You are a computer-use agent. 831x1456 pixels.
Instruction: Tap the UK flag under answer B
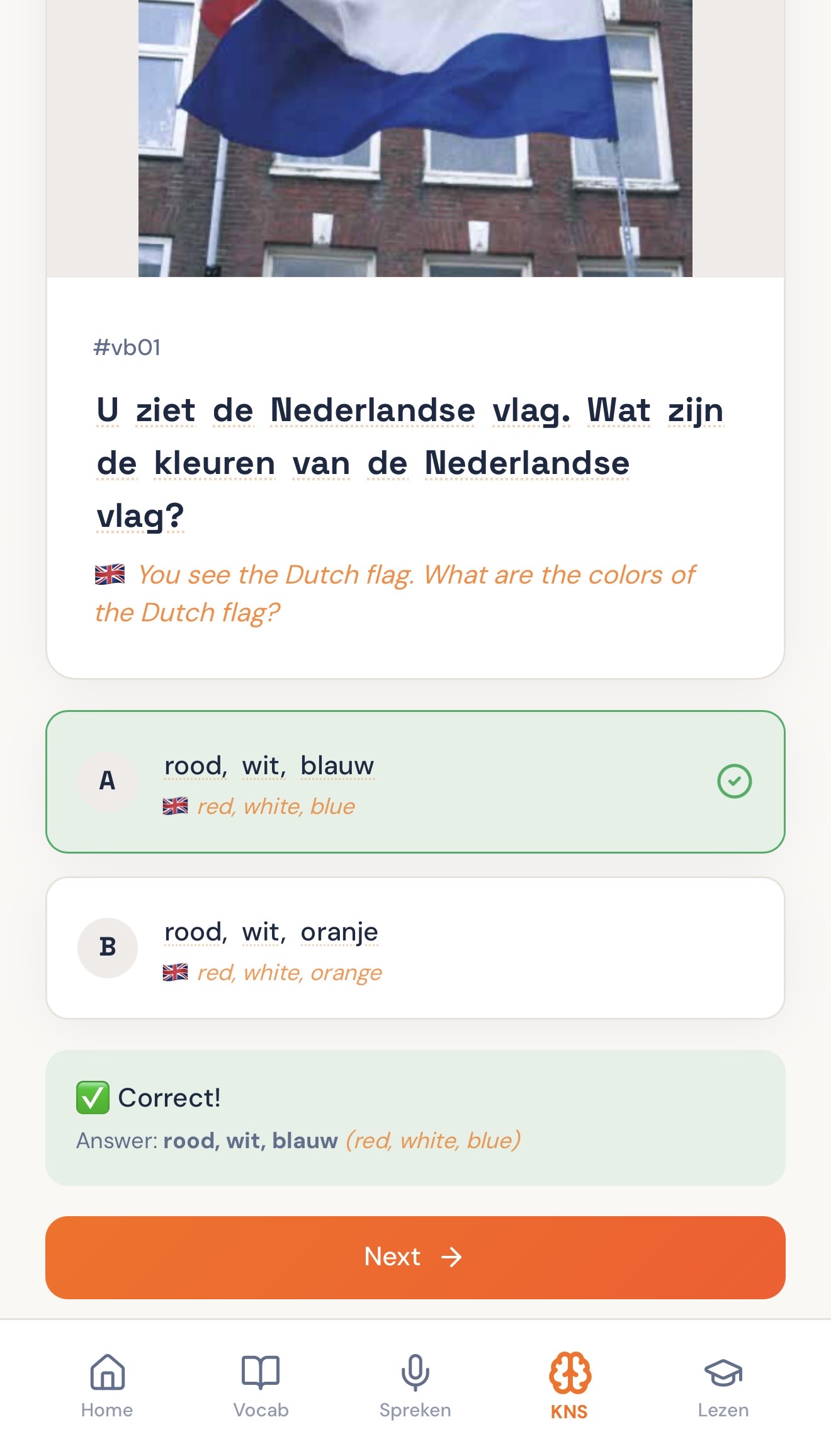point(175,973)
